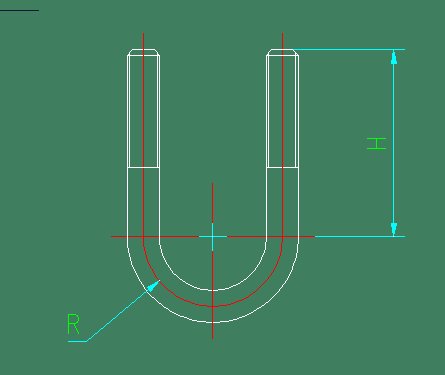The height and width of the screenshot is (375, 445).
Task: Select the green H dimension label
Action: pos(376,144)
